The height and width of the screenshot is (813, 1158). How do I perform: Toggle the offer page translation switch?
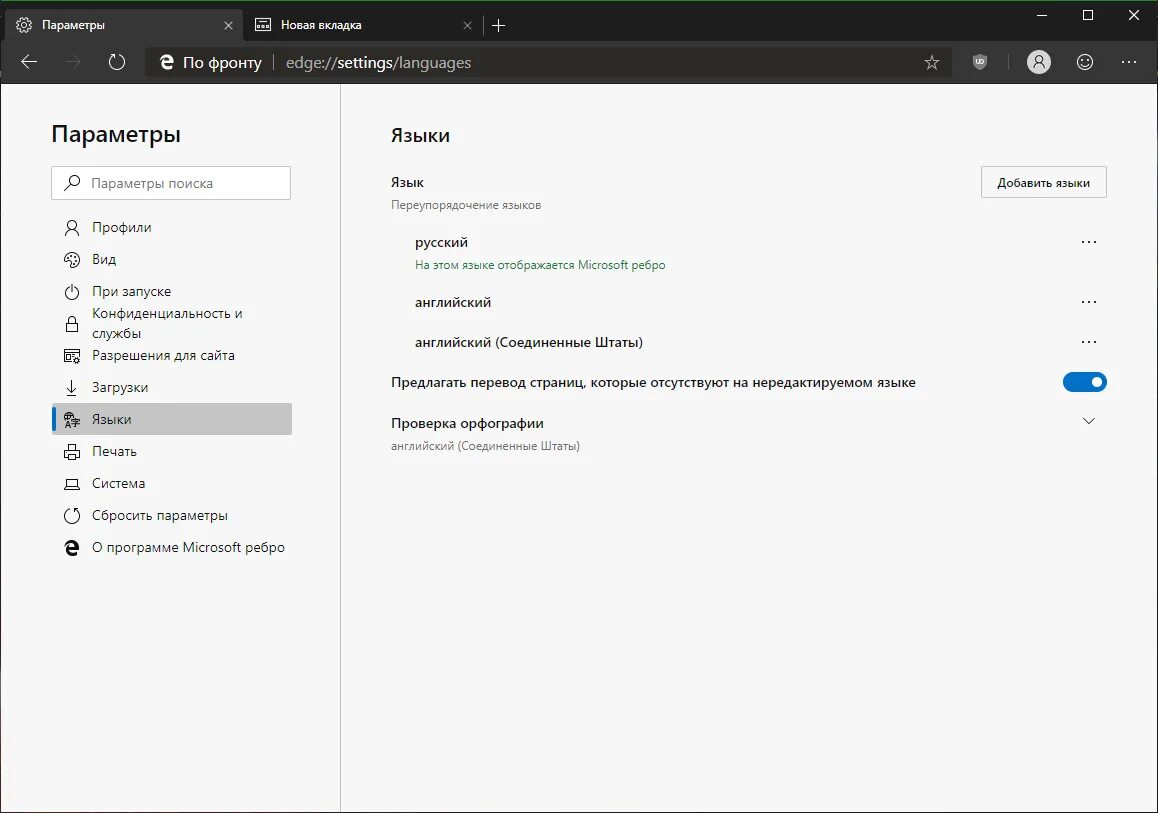tap(1084, 382)
